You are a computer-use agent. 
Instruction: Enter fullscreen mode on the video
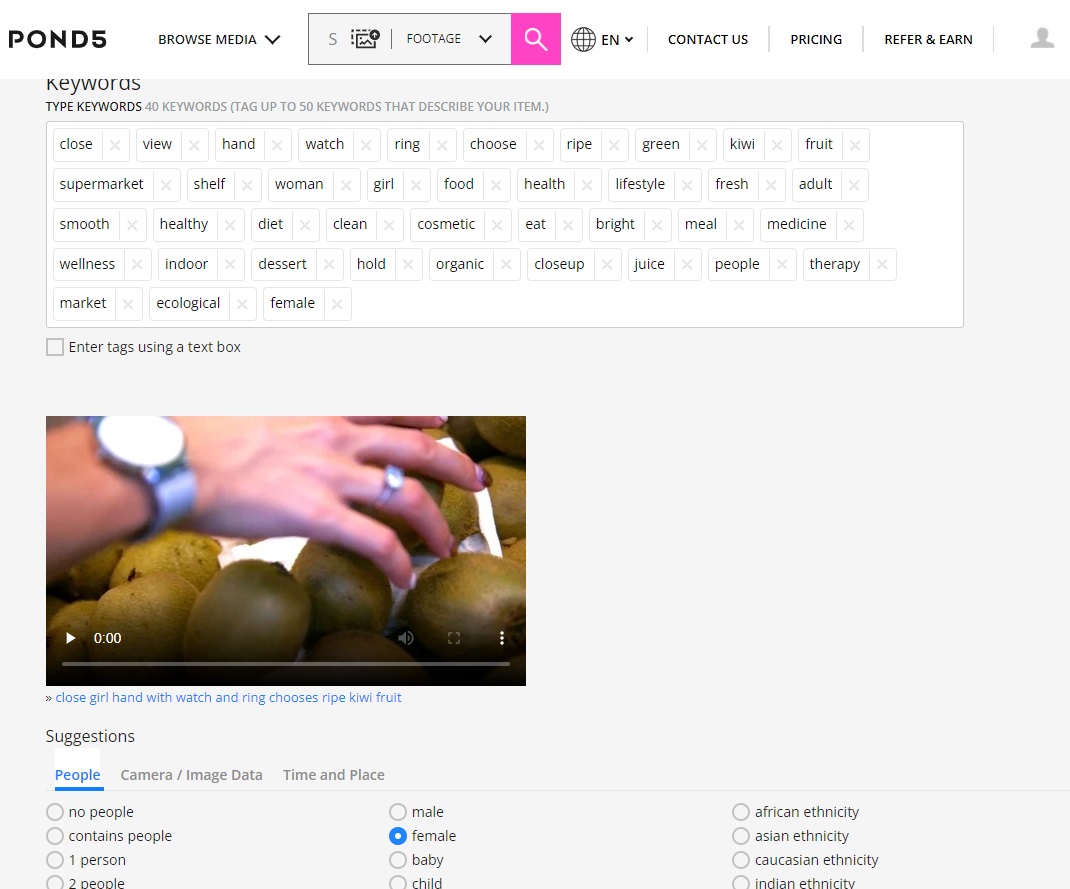(453, 638)
